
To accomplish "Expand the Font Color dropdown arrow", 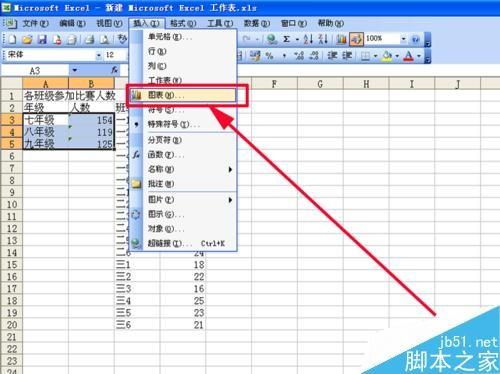I will pyautogui.click(x=419, y=56).
